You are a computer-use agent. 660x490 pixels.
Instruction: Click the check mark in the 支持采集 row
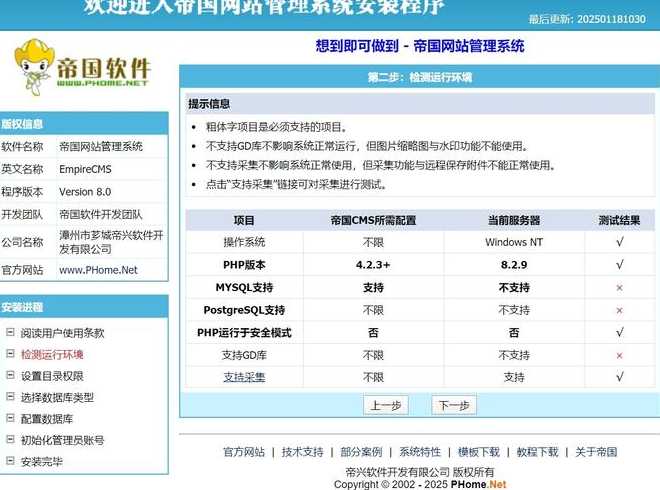(620, 377)
